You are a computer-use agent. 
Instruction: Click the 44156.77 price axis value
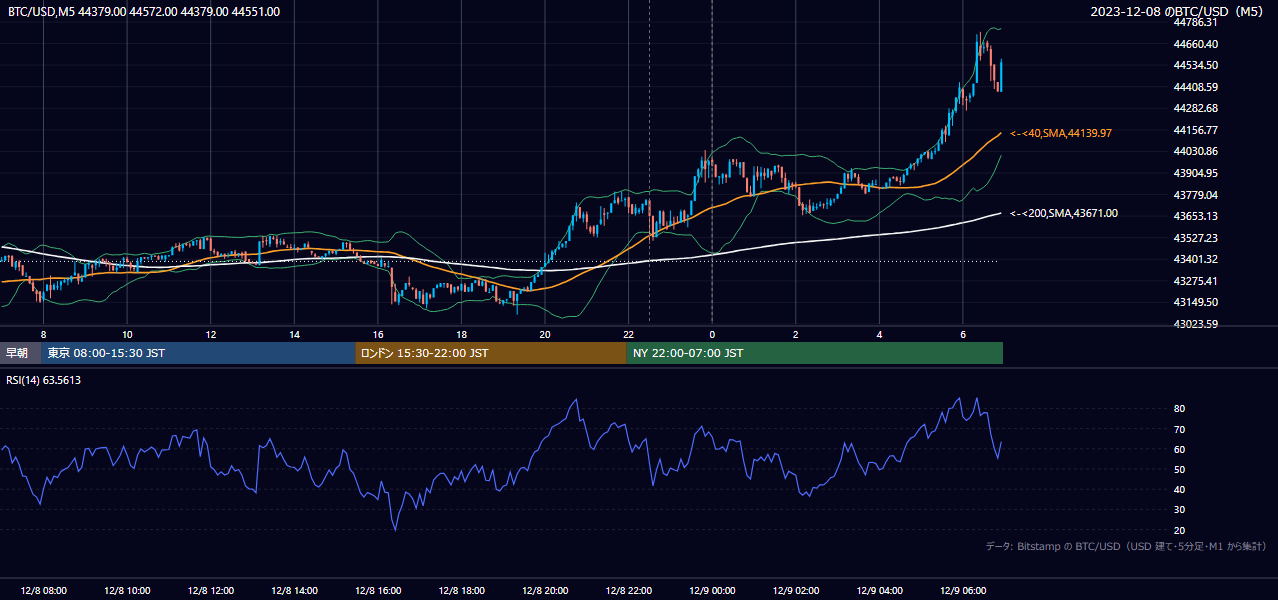click(x=1197, y=130)
